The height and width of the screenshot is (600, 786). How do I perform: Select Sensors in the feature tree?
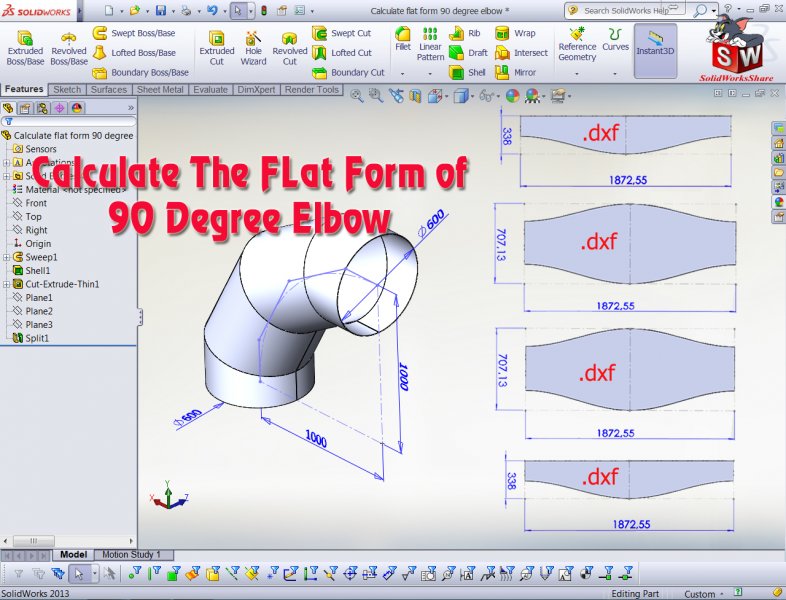[x=34, y=149]
